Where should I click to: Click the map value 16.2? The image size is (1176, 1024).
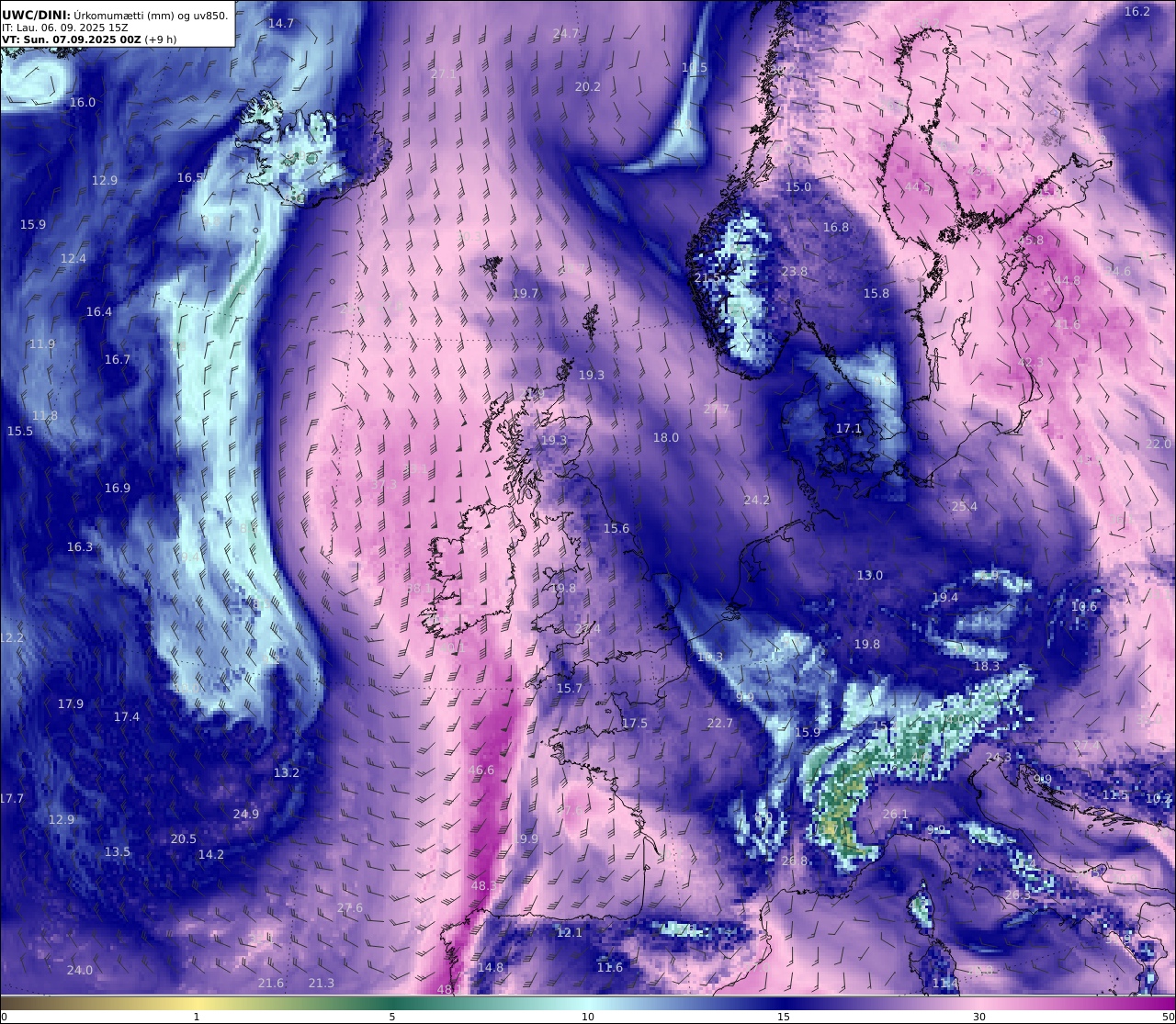[x=1137, y=11]
